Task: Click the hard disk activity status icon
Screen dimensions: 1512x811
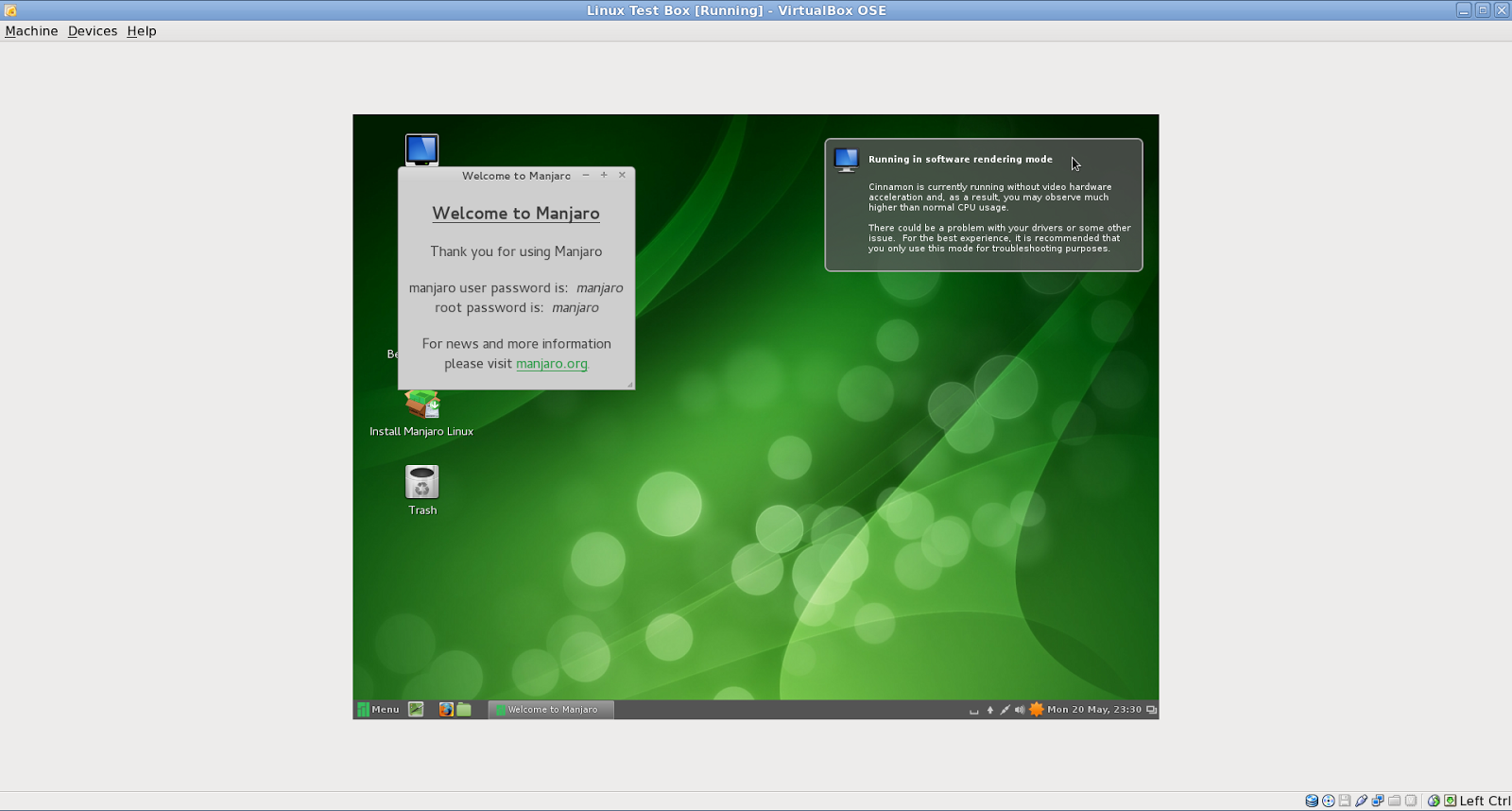Action: [1312, 801]
